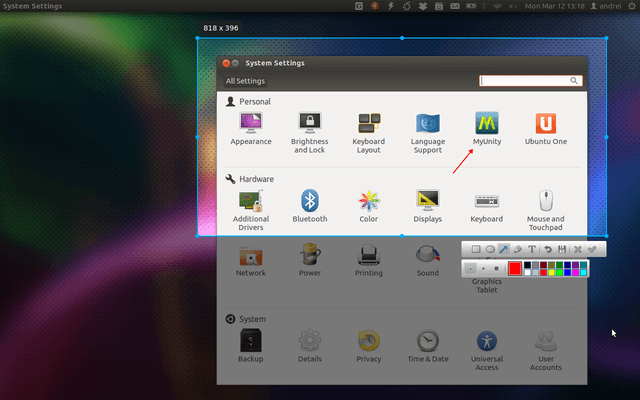Pick the black color swatch
The height and width of the screenshot is (400, 640).
point(527,265)
